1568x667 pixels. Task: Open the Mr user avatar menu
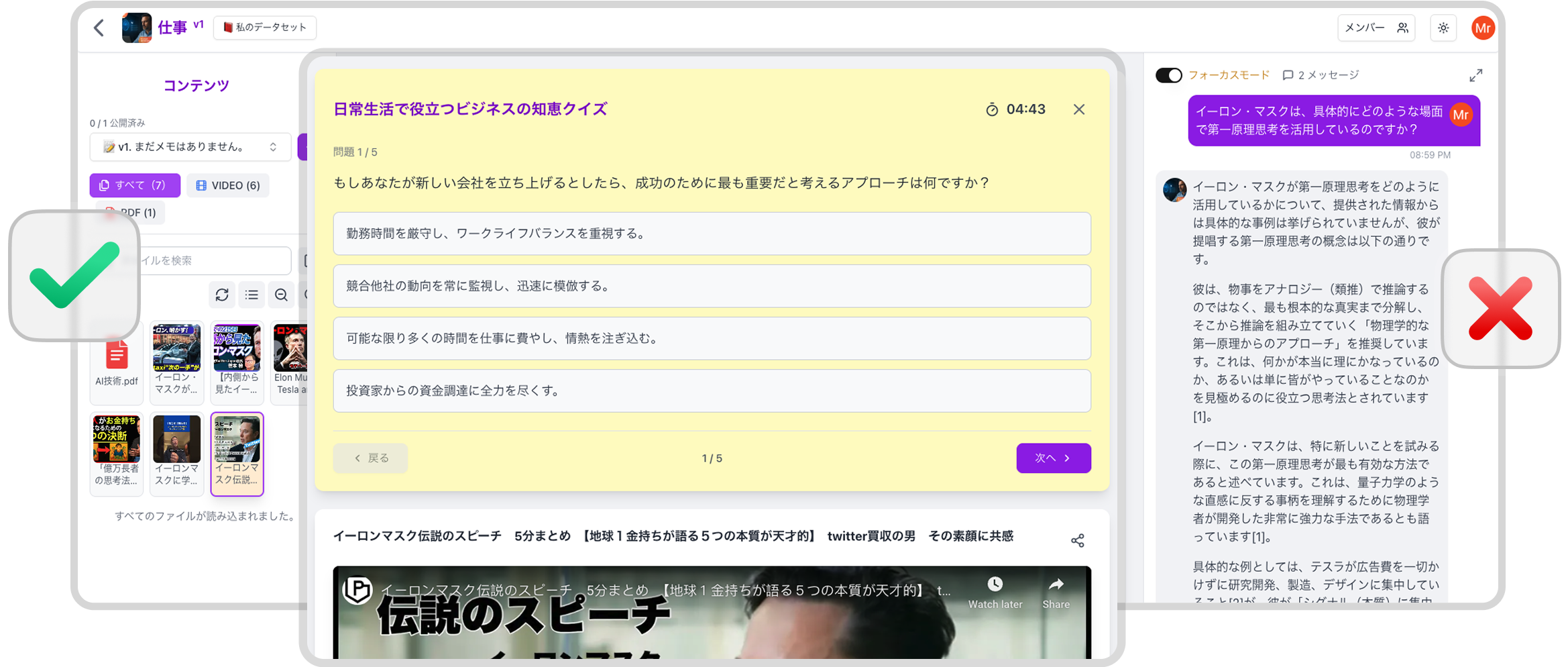[1483, 28]
